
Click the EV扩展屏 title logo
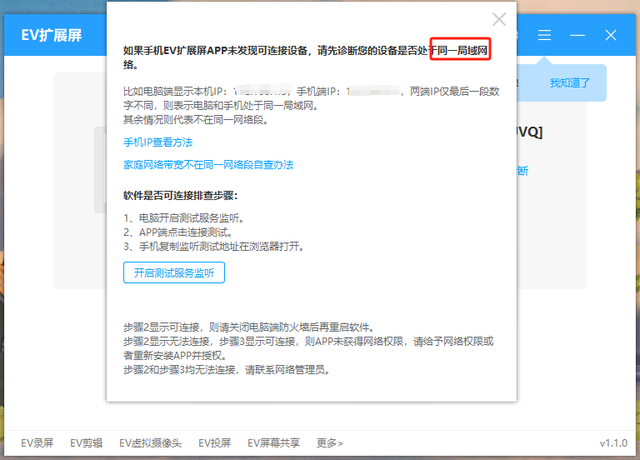tap(51, 36)
